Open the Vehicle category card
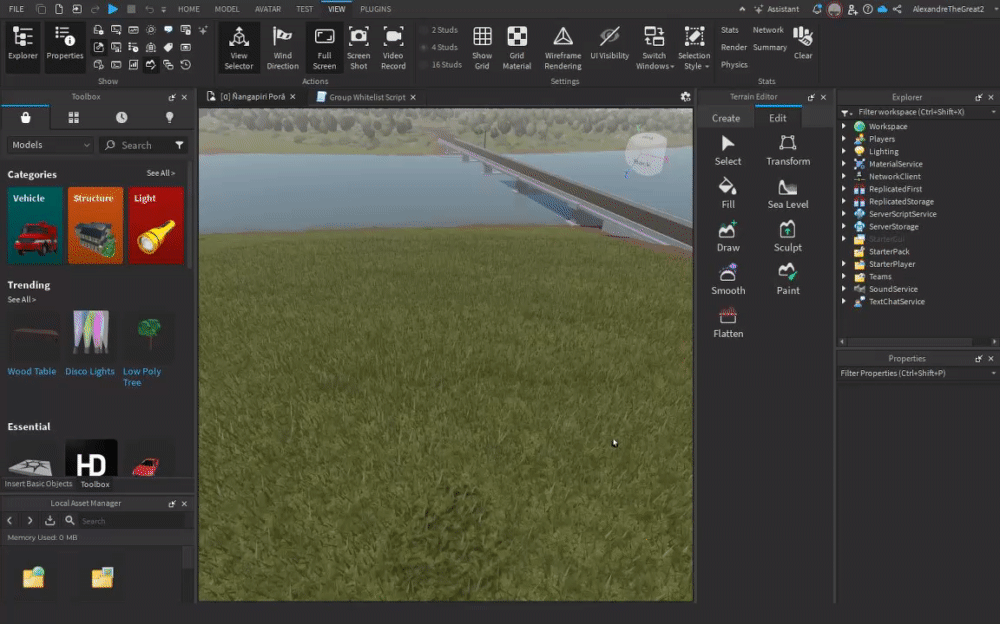 pyautogui.click(x=35, y=225)
